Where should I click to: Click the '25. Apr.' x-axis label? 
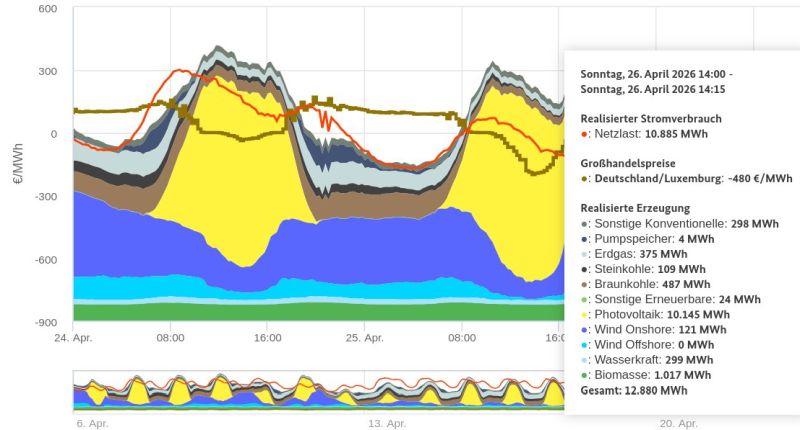click(x=364, y=338)
